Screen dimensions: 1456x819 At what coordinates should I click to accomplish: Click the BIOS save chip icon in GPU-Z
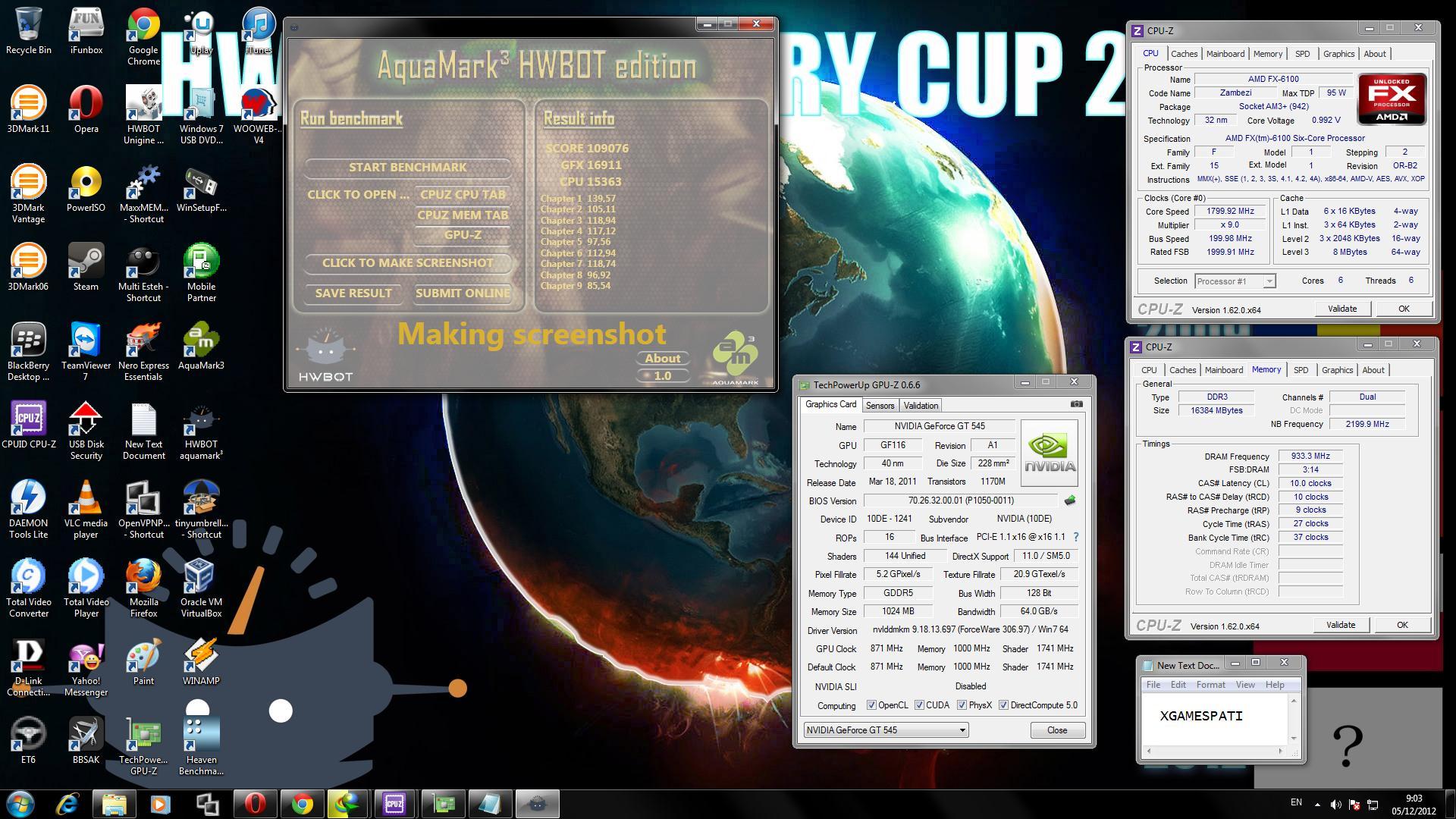pyautogui.click(x=1069, y=500)
